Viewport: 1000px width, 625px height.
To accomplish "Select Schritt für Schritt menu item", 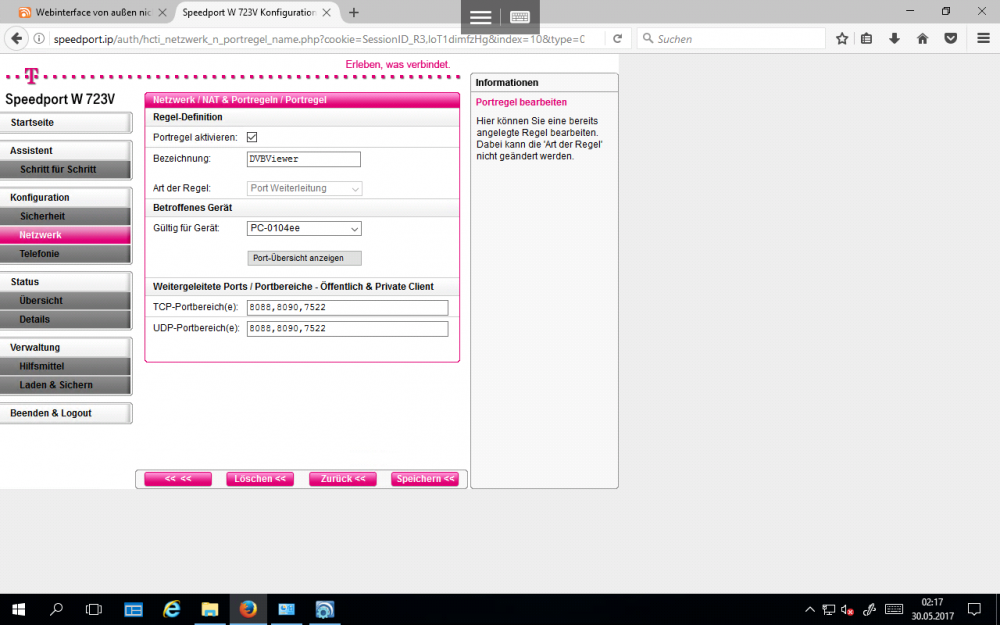I will click(x=66, y=170).
